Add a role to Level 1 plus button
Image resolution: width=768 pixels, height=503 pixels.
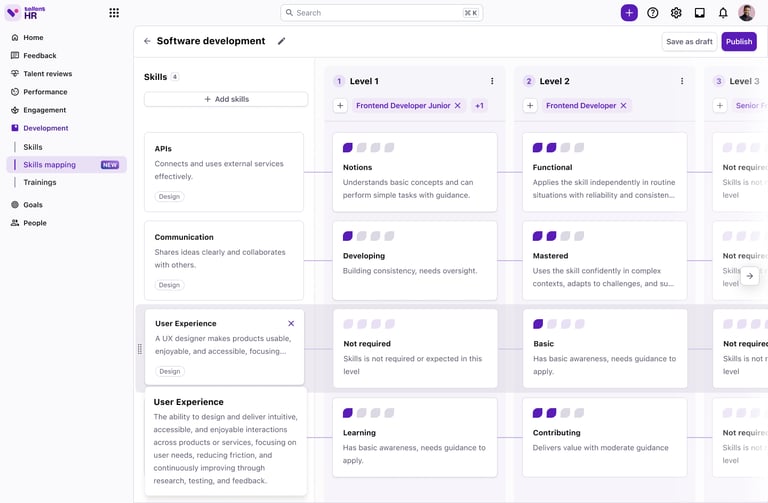pos(340,105)
